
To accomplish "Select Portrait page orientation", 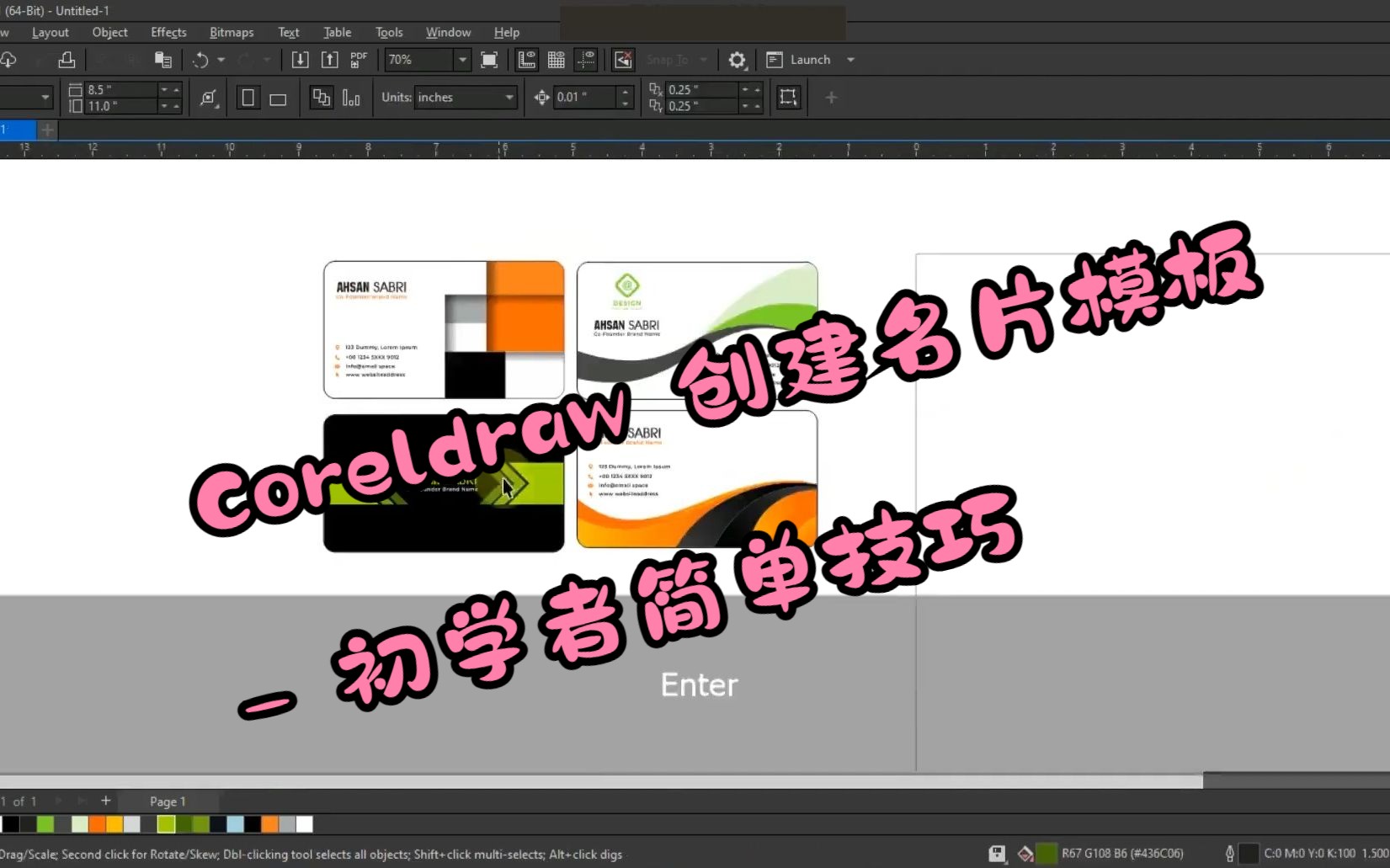I will pos(248,98).
